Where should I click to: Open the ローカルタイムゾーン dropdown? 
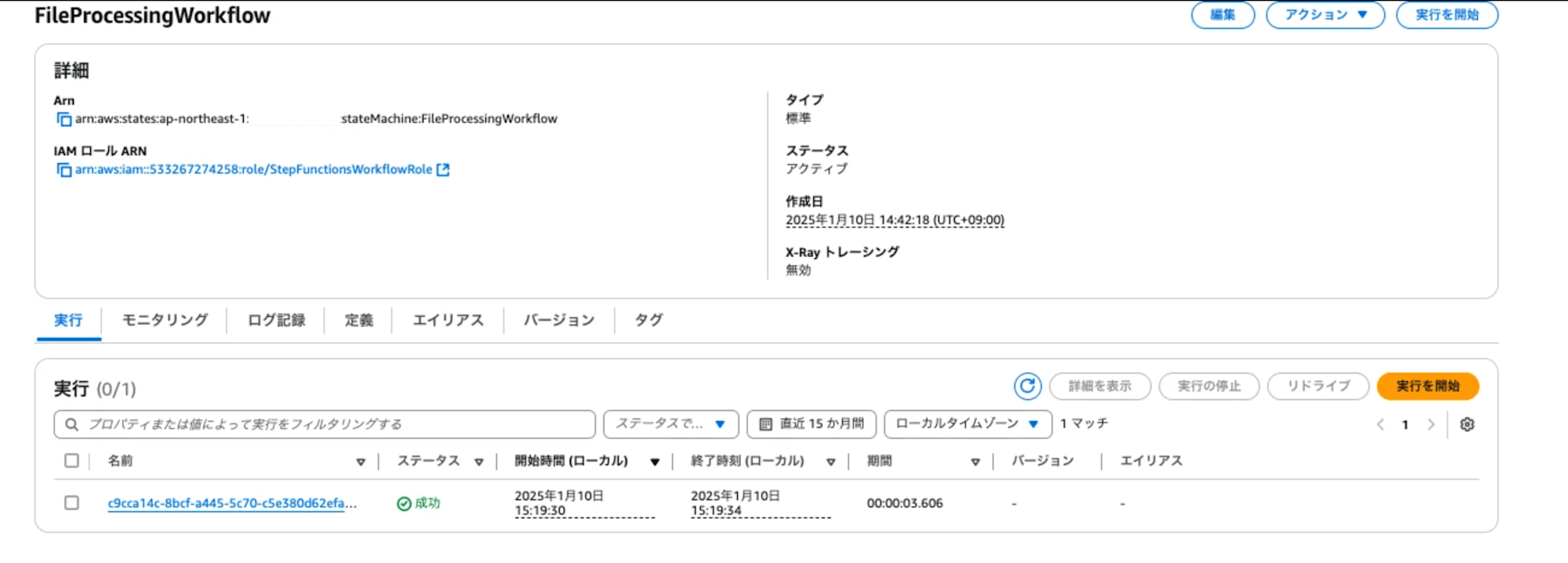click(967, 424)
